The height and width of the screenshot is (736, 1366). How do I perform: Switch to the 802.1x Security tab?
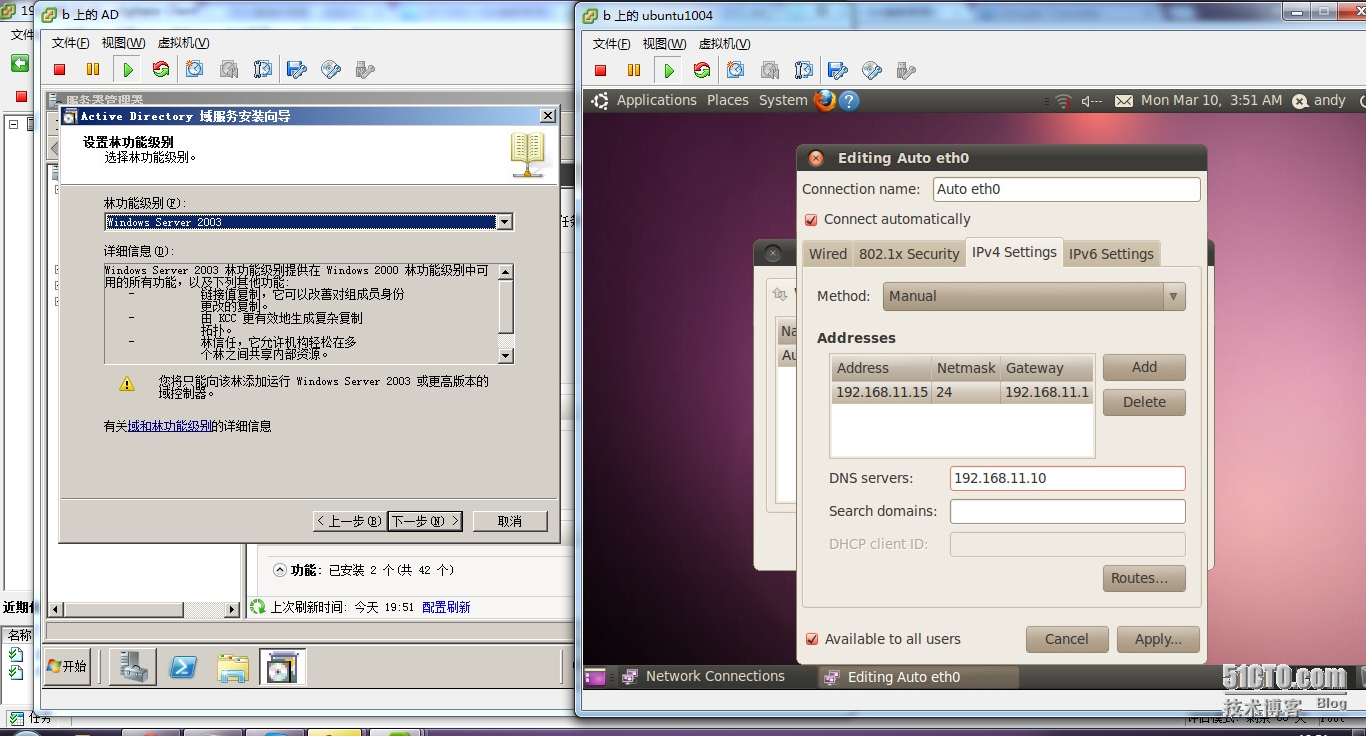point(909,254)
